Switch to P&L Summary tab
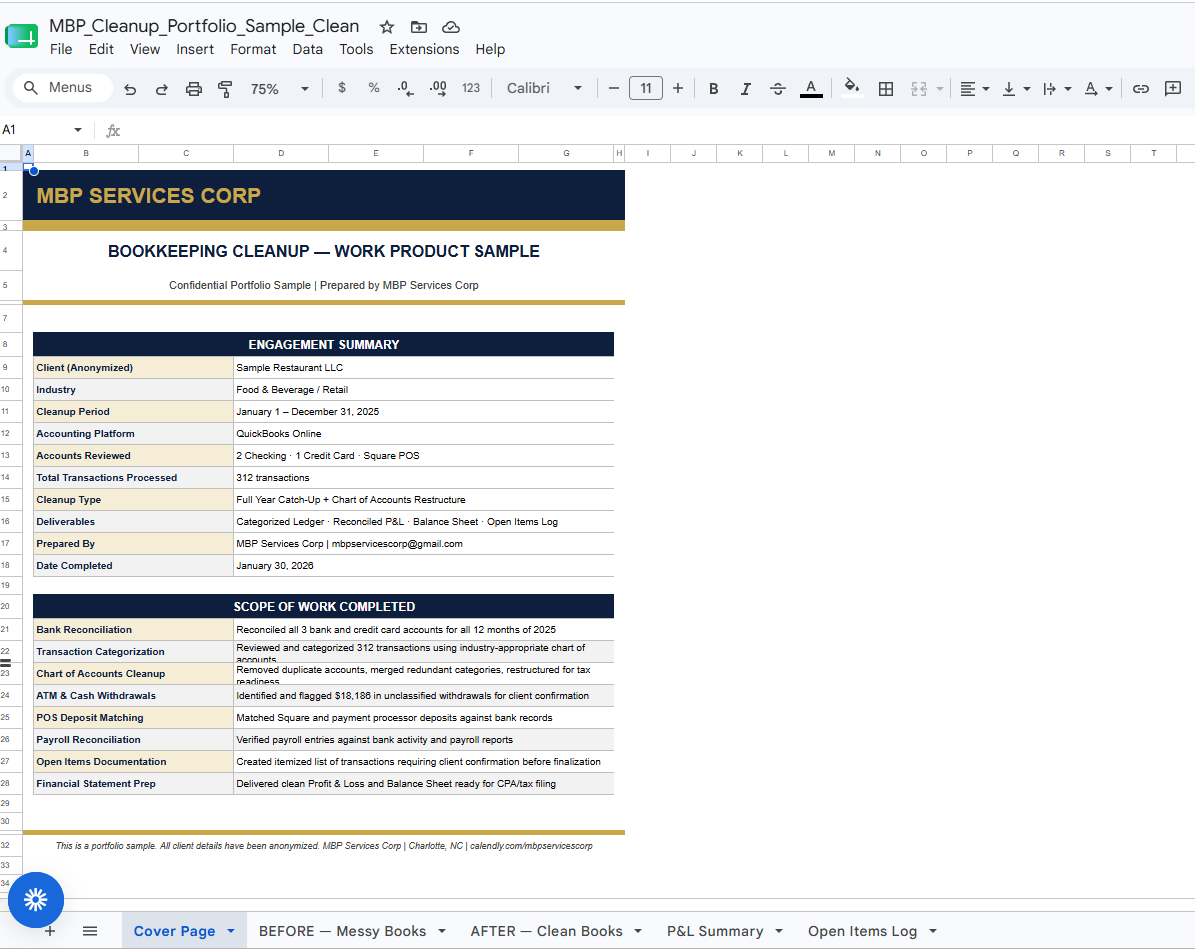This screenshot has width=1195, height=949. [x=715, y=931]
